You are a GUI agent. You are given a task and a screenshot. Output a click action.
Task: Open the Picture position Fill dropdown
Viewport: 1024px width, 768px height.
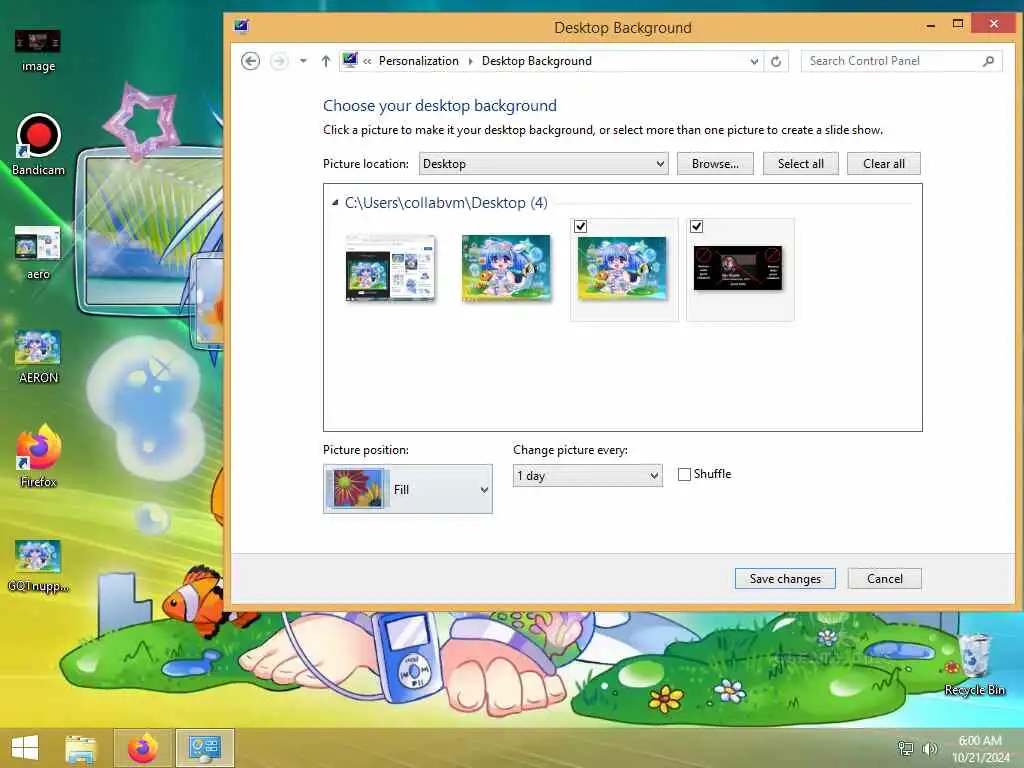click(408, 489)
